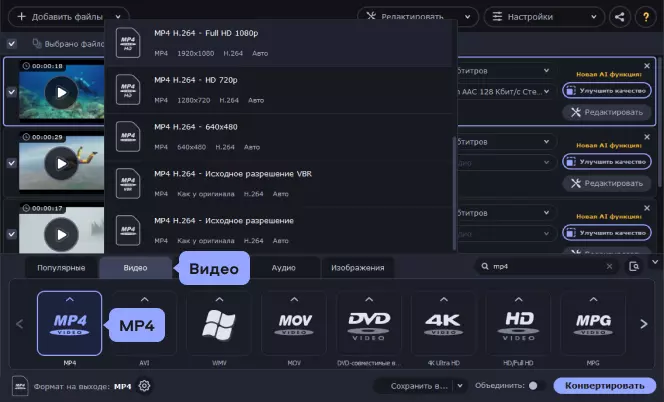
Task: Click the preset list scrollbar
Action: pos(454,193)
